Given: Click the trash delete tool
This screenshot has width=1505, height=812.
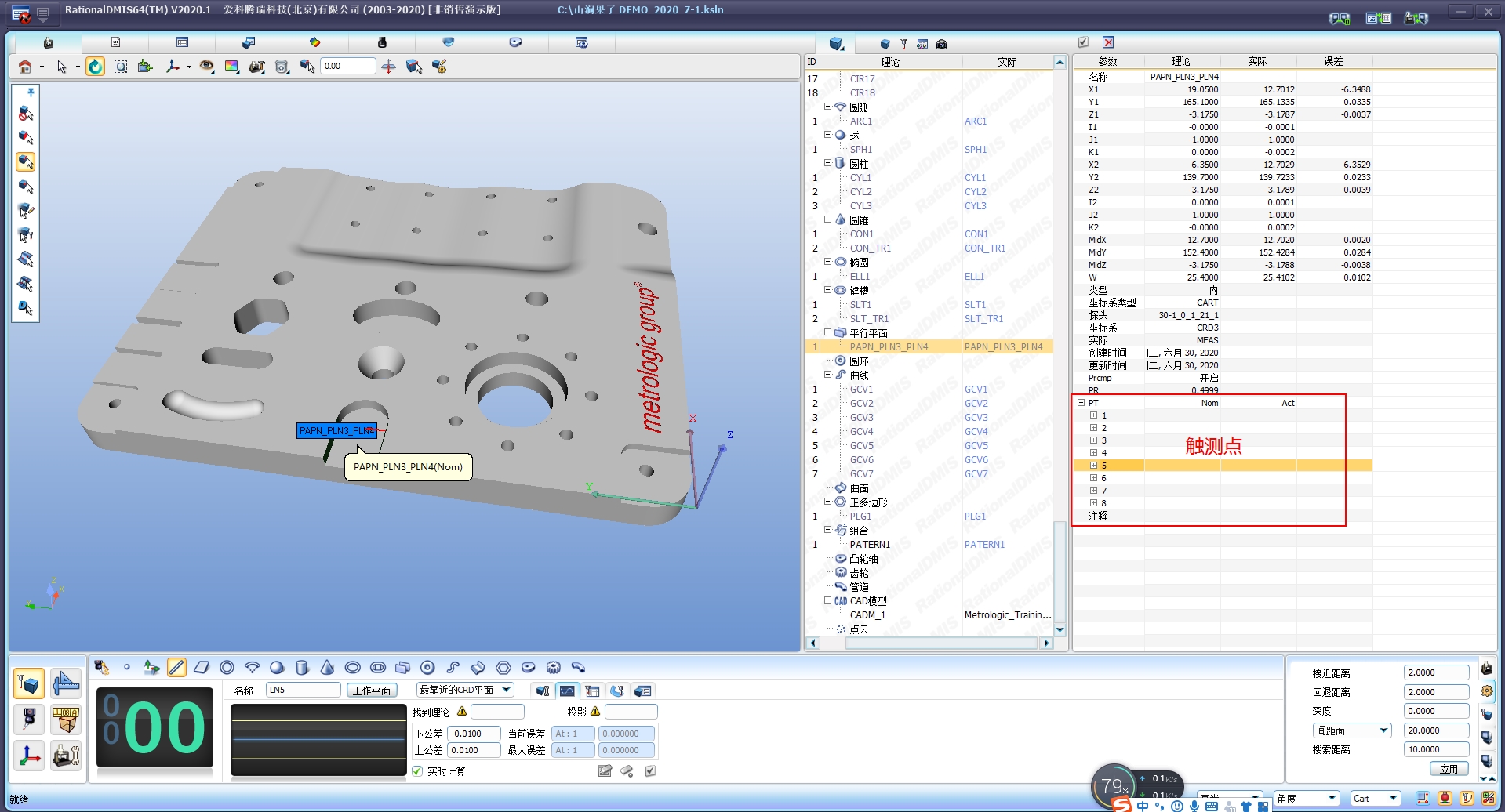Looking at the screenshot, I should 282,67.
